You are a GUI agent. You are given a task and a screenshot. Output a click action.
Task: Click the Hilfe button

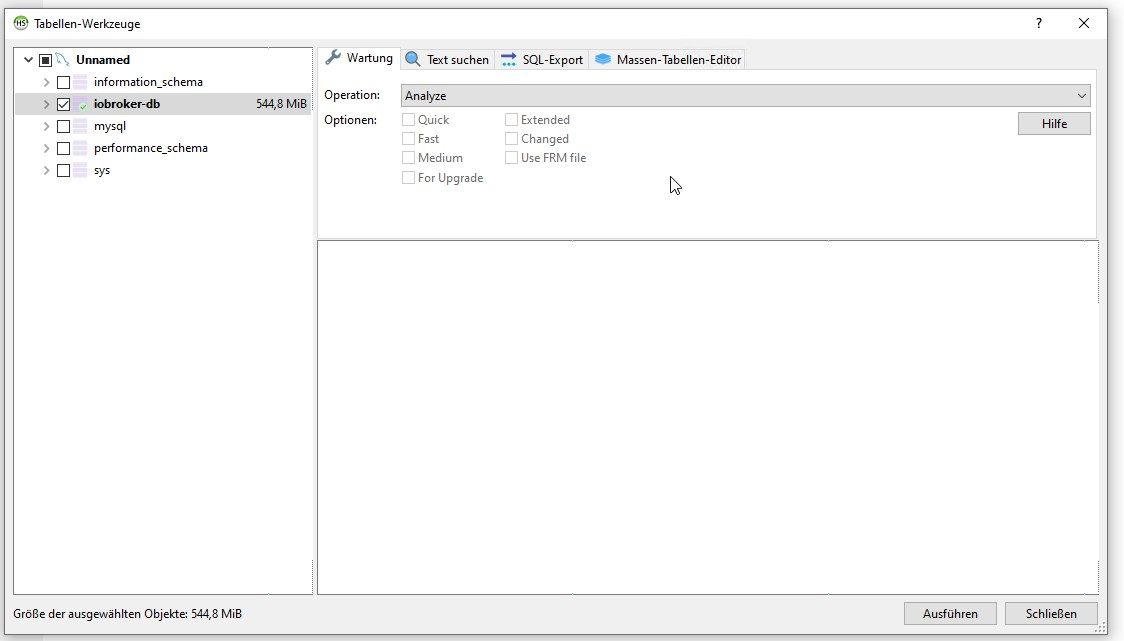click(1054, 124)
